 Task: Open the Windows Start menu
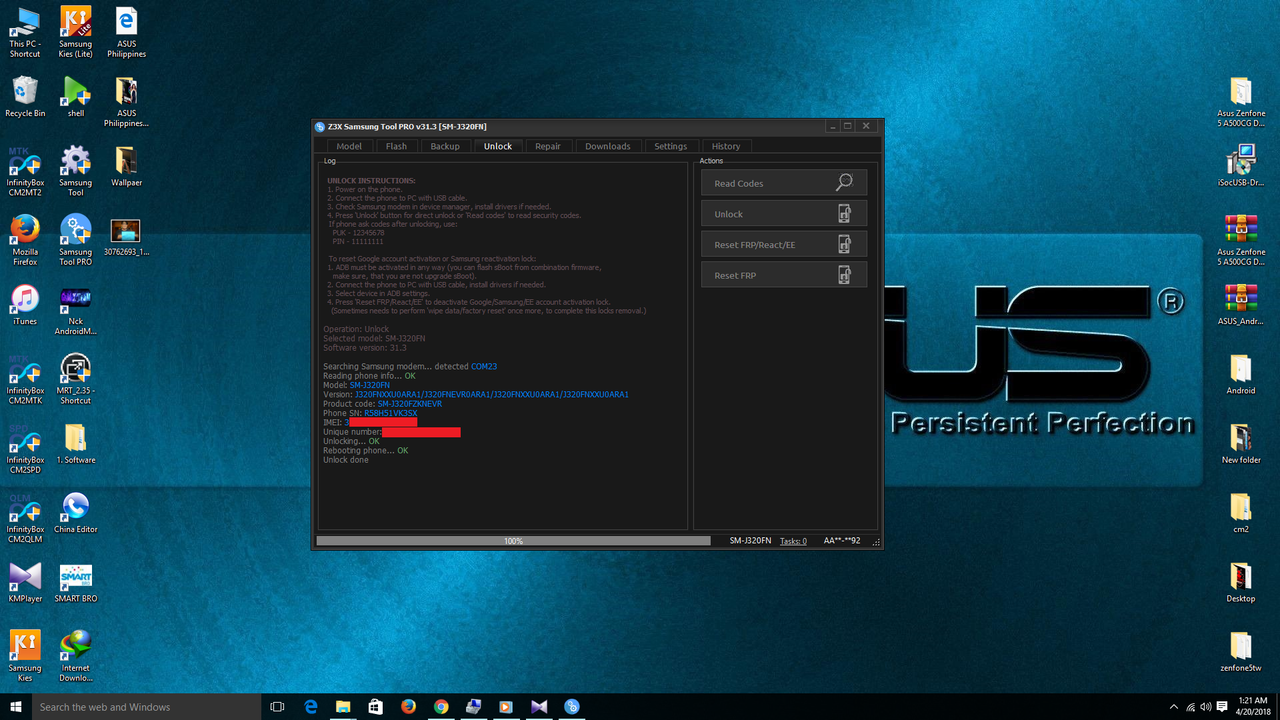tap(16, 707)
